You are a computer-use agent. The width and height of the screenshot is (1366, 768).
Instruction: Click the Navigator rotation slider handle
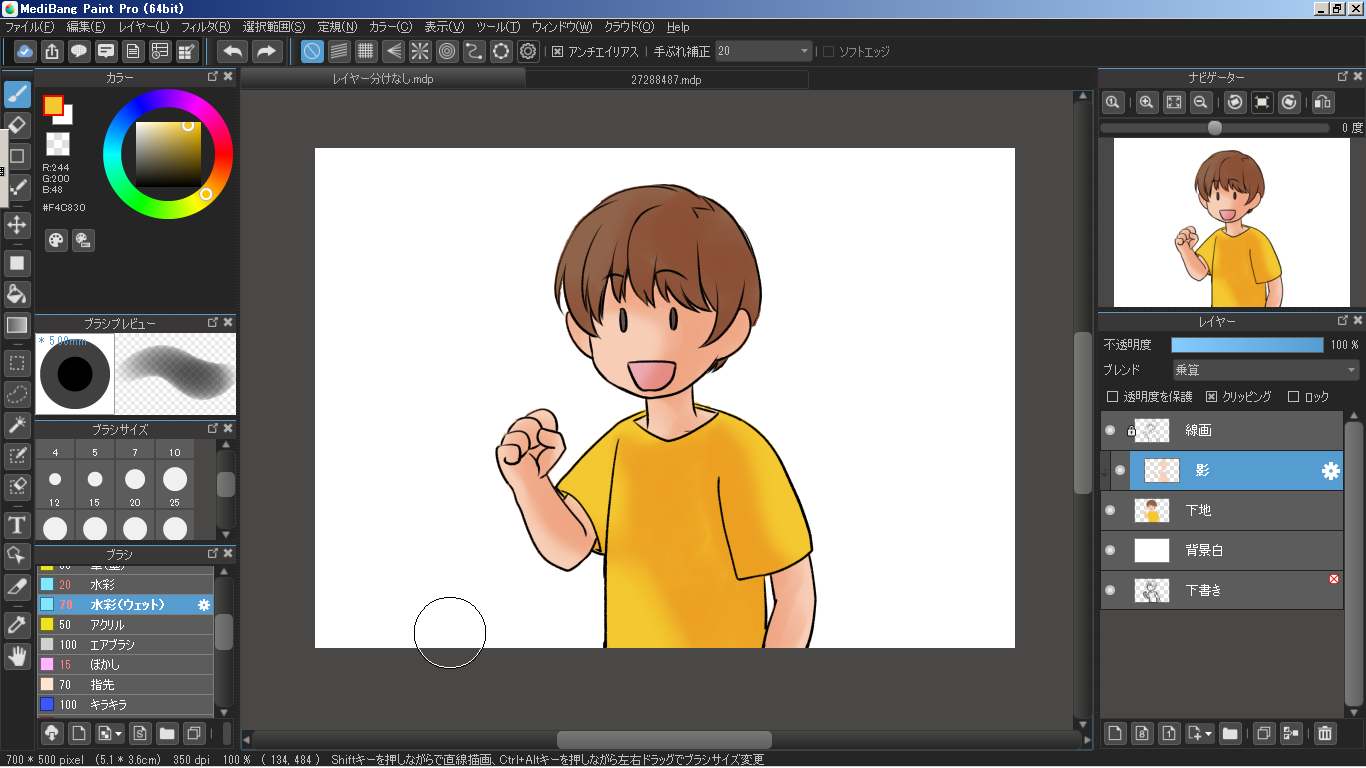(x=1215, y=128)
